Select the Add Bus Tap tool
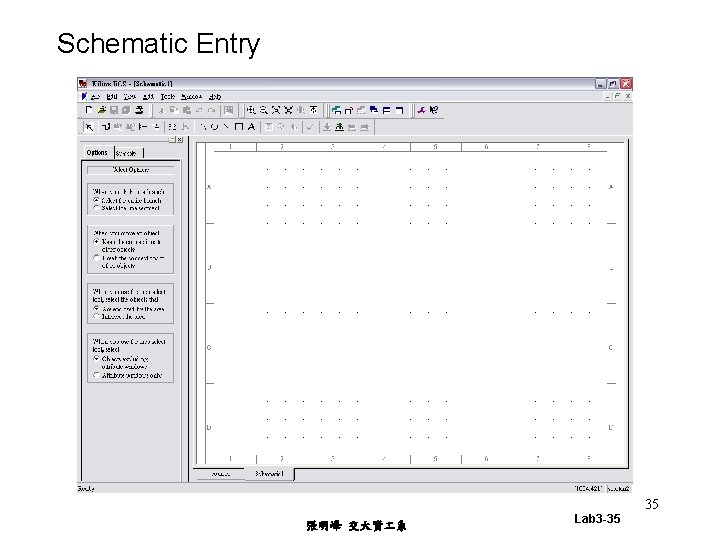Image resolution: width=720 pixels, height=540 pixels. (x=143, y=127)
